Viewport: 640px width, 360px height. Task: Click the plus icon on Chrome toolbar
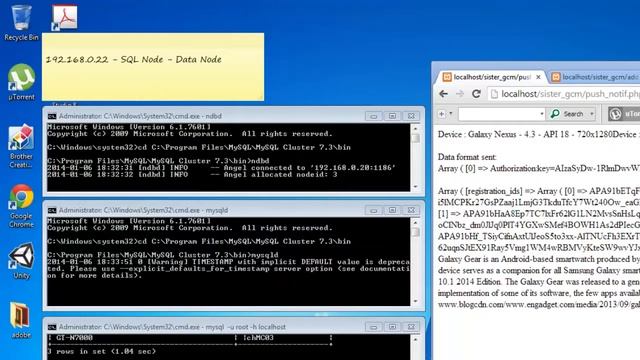[442, 114]
